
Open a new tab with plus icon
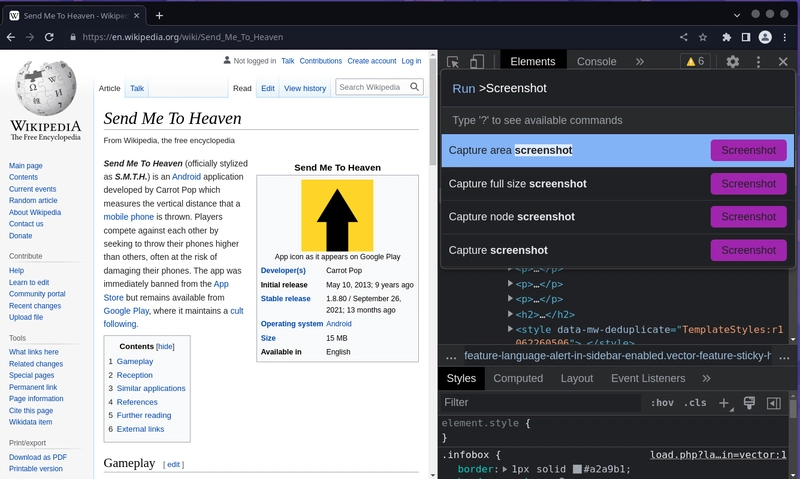coord(159,16)
